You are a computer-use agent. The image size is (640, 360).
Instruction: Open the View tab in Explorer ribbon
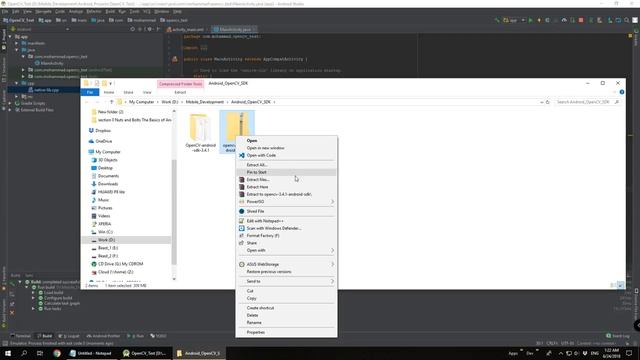147,93
